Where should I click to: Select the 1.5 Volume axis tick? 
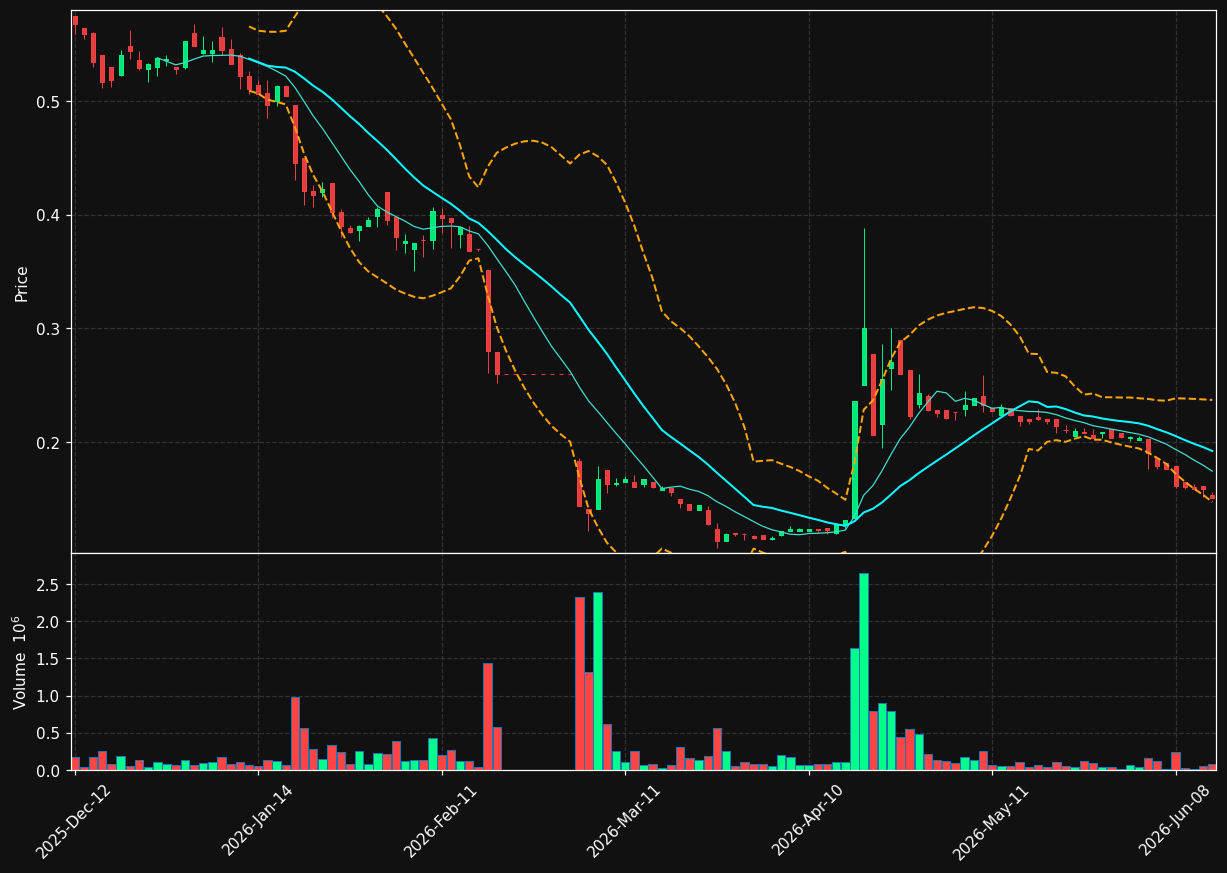[x=50, y=659]
